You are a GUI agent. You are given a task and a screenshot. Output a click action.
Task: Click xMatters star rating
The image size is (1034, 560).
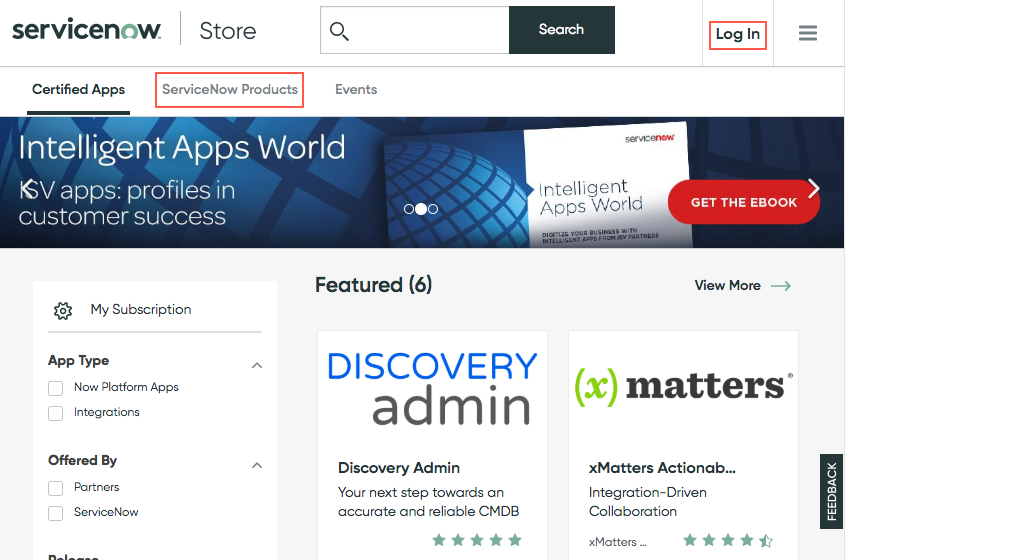pyautogui.click(x=728, y=541)
